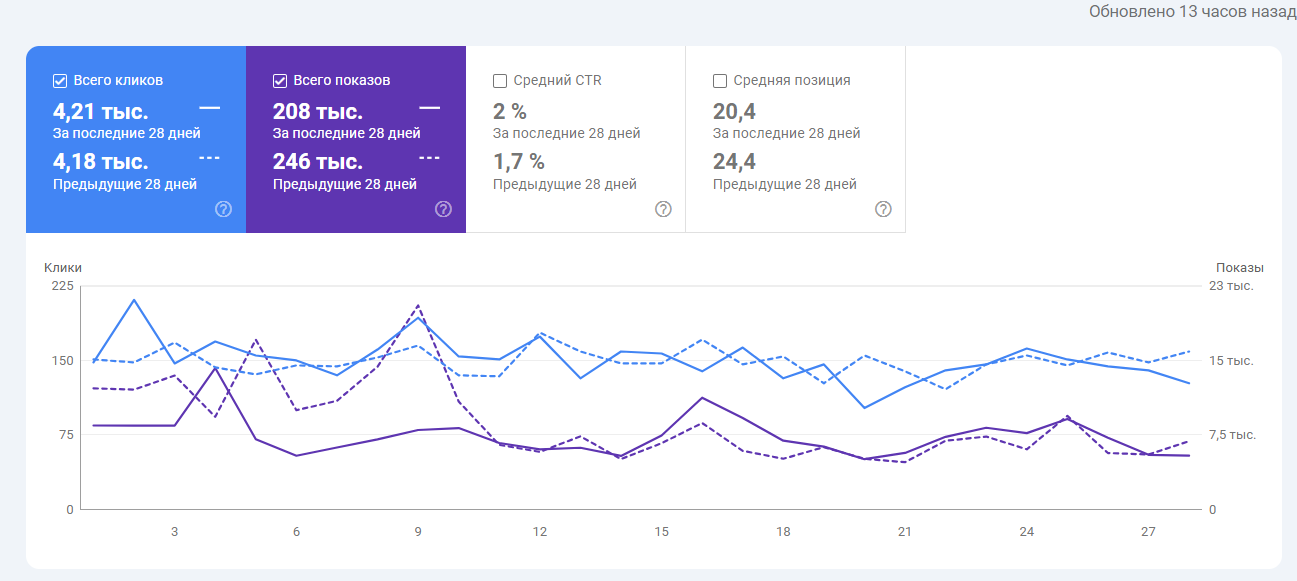Enable the Средний CTR checkbox
Screen dimensions: 1297x581
coord(500,80)
